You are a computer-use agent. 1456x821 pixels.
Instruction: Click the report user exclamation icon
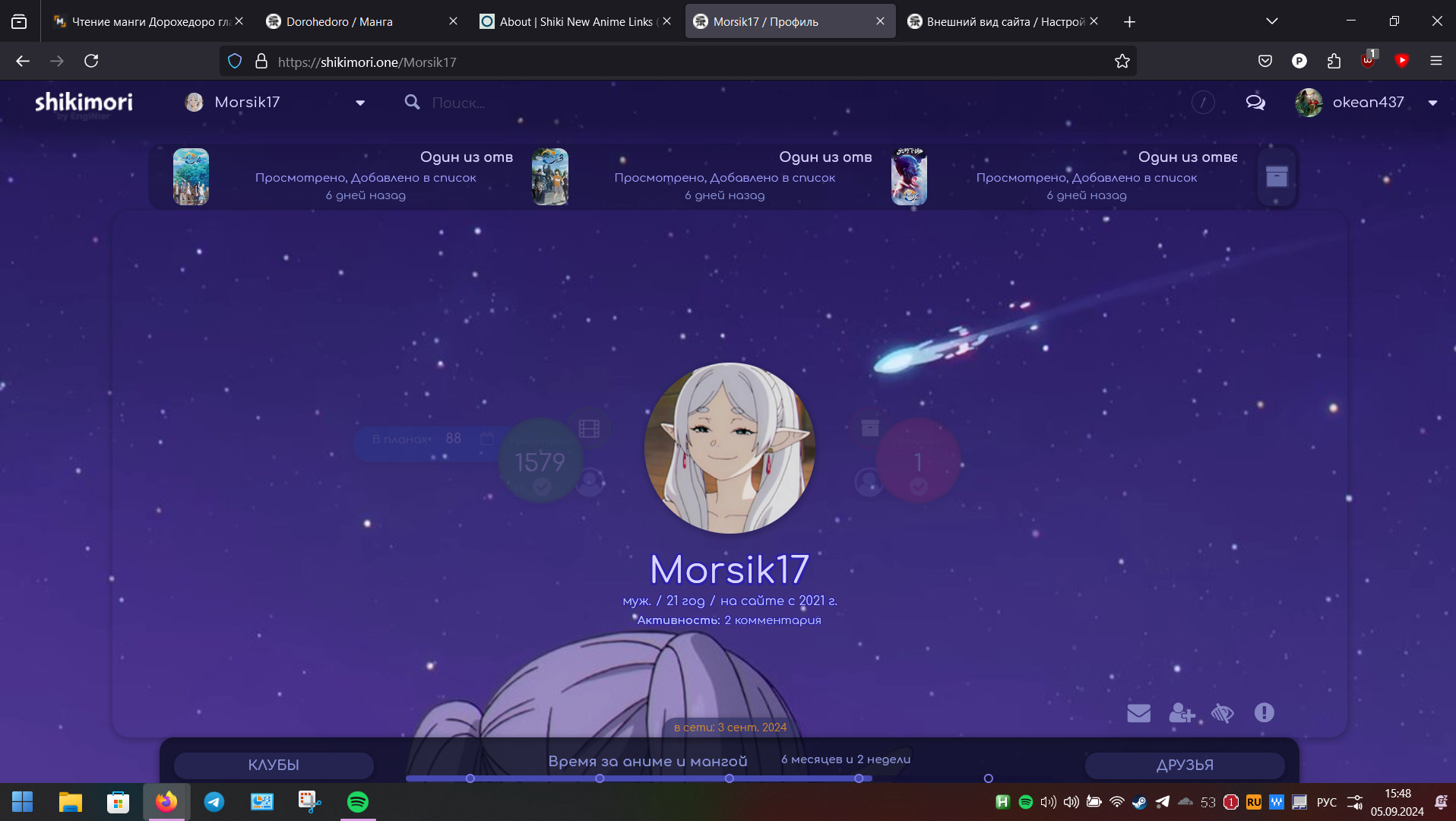tap(1264, 713)
